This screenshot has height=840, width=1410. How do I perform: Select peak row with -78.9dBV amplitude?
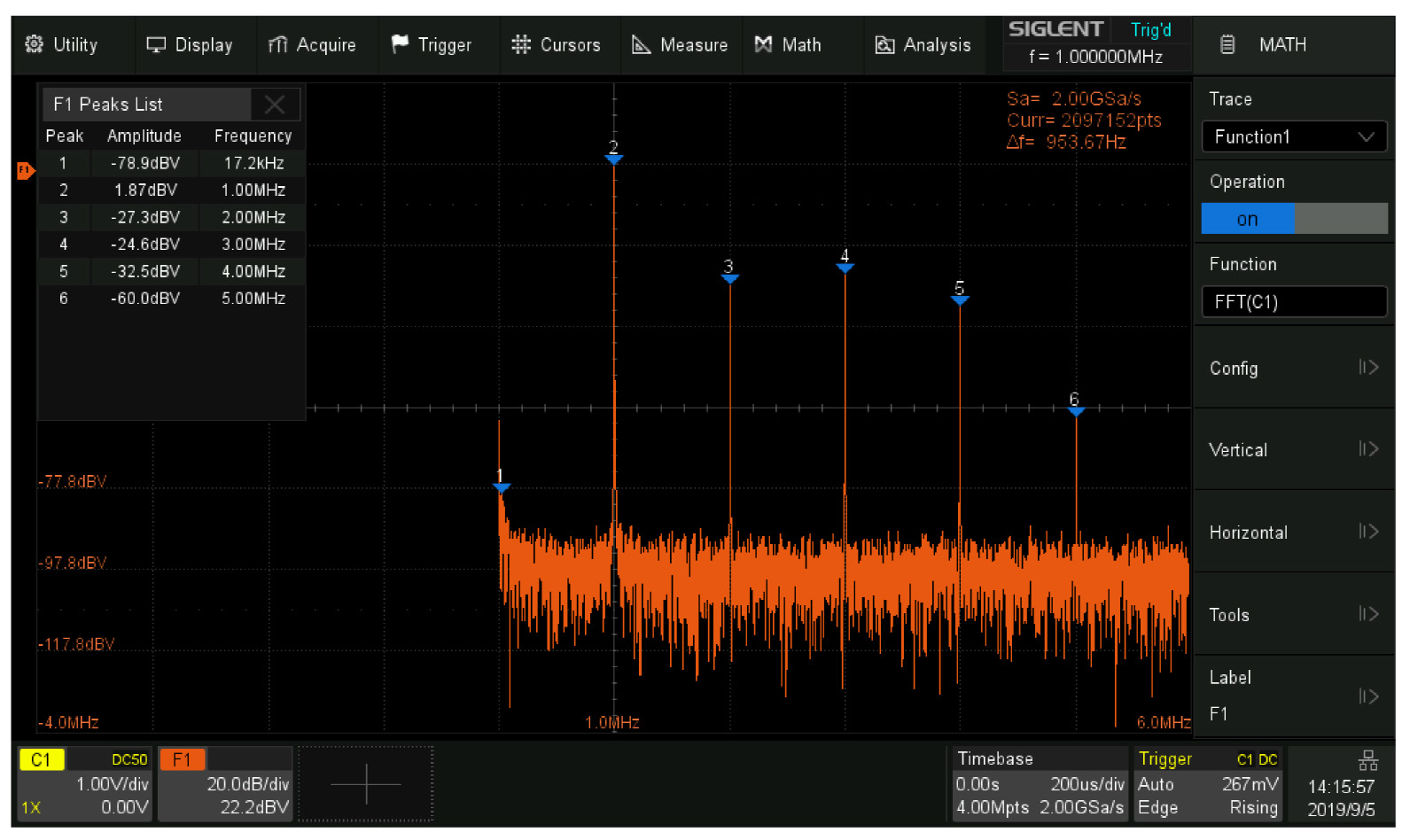[x=172, y=163]
